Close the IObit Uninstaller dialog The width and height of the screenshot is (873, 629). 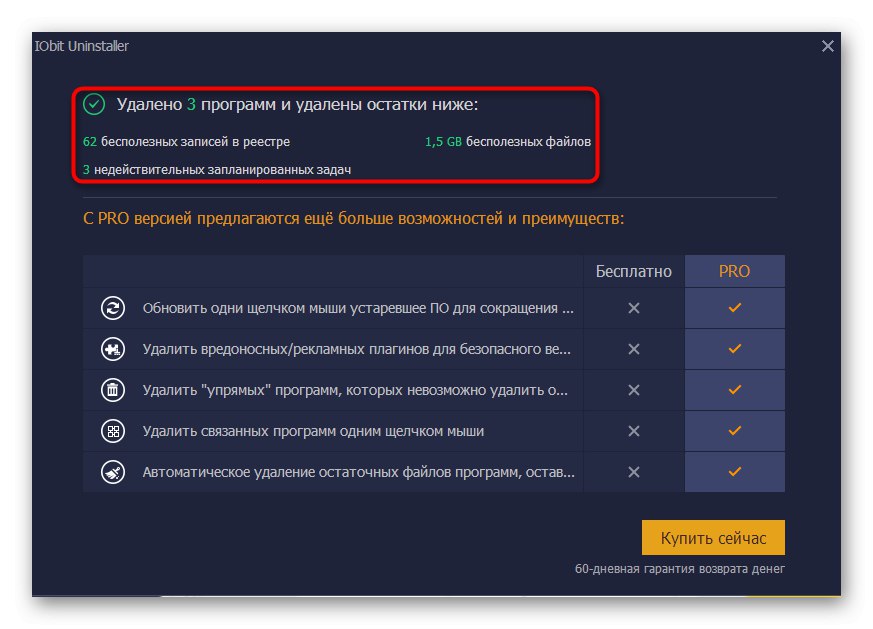(828, 46)
